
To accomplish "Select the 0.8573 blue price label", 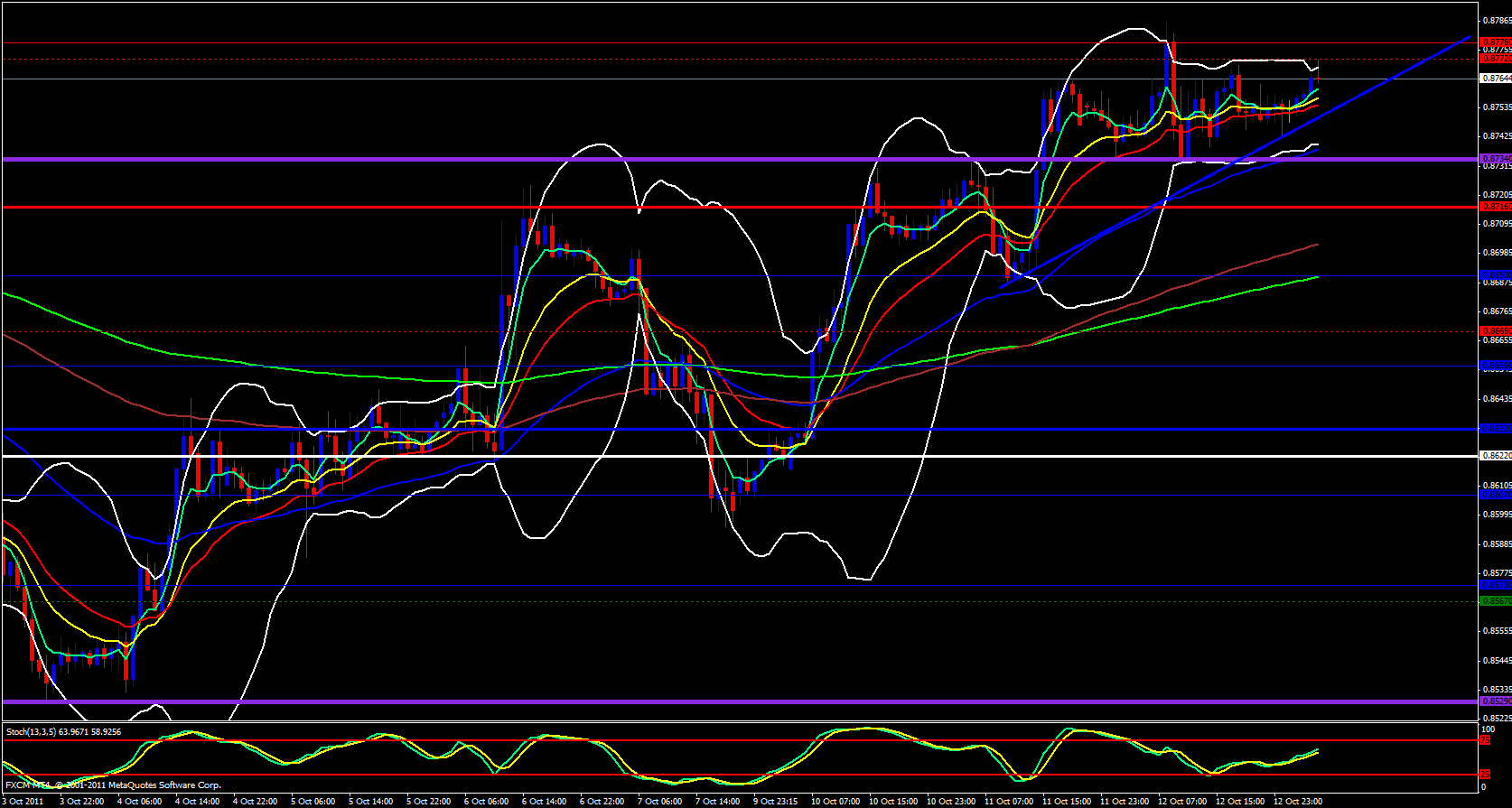I will (x=1494, y=585).
